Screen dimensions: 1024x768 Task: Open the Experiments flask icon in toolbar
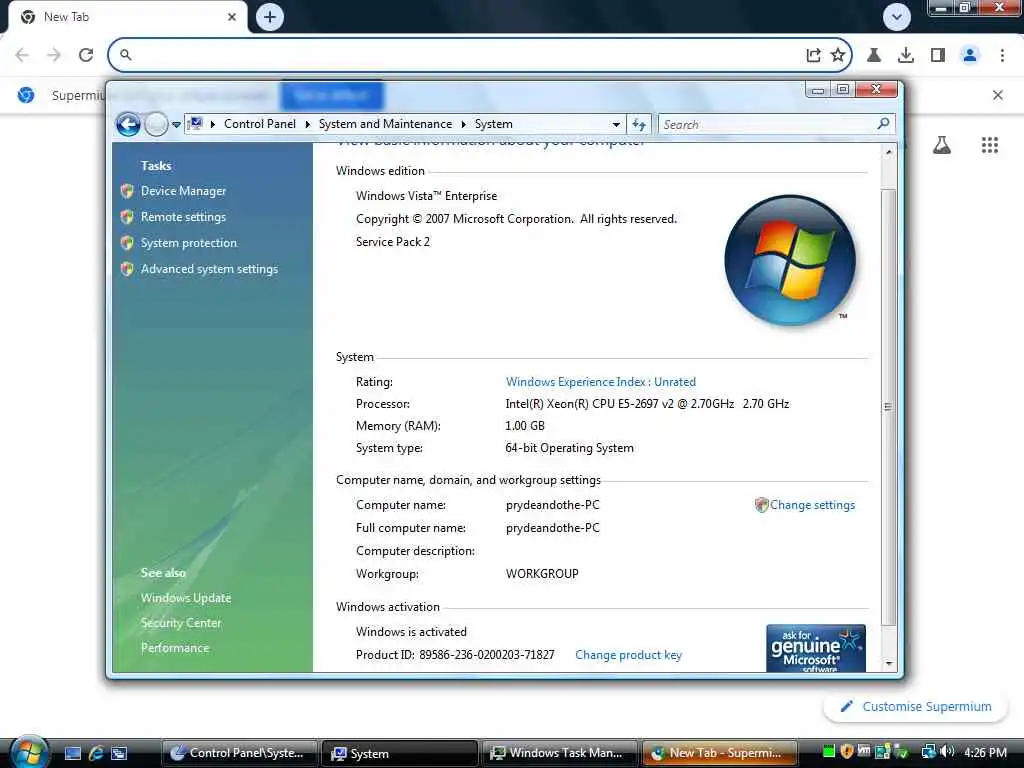874,55
